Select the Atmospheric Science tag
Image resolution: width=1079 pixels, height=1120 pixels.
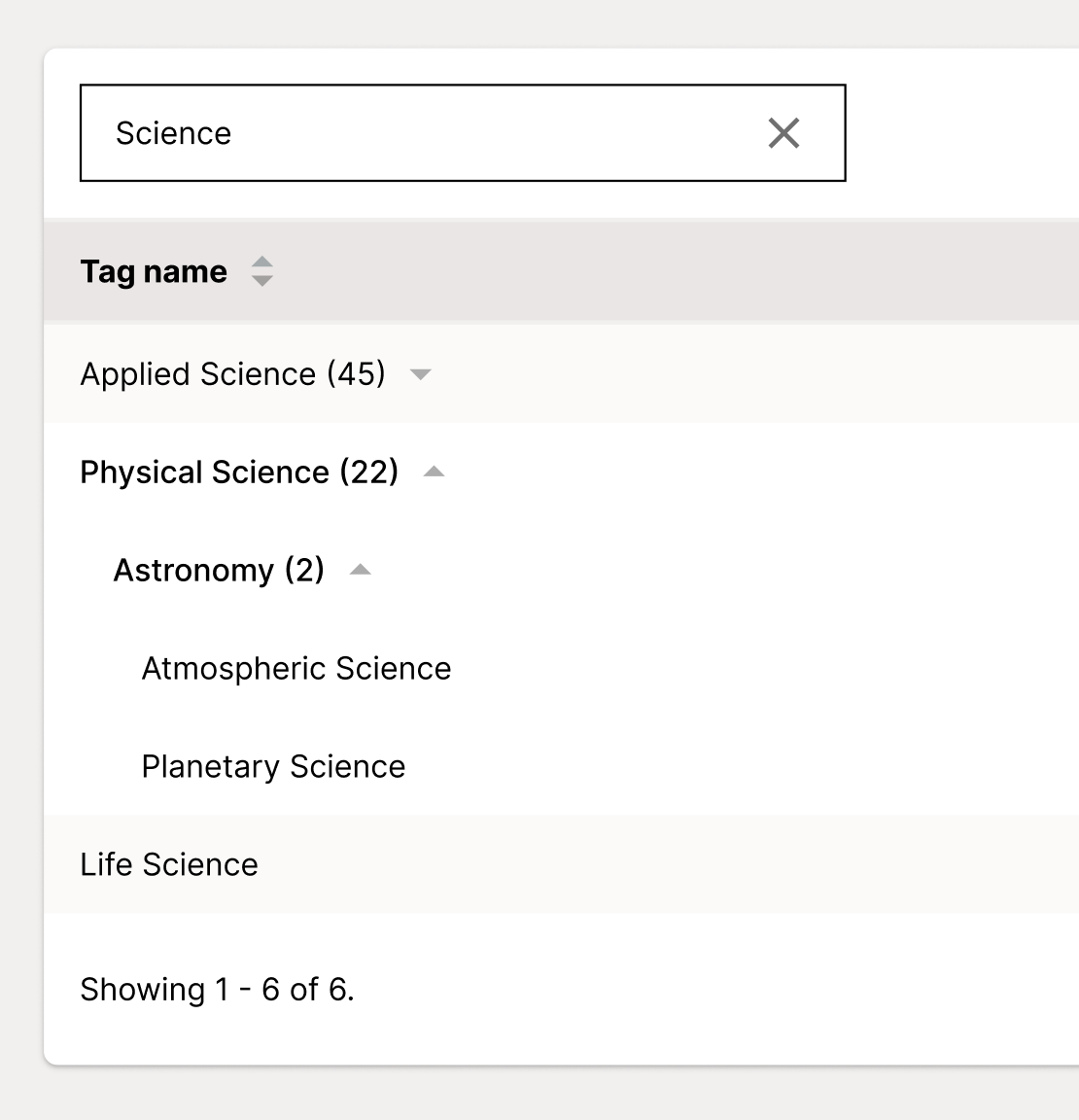click(x=296, y=668)
